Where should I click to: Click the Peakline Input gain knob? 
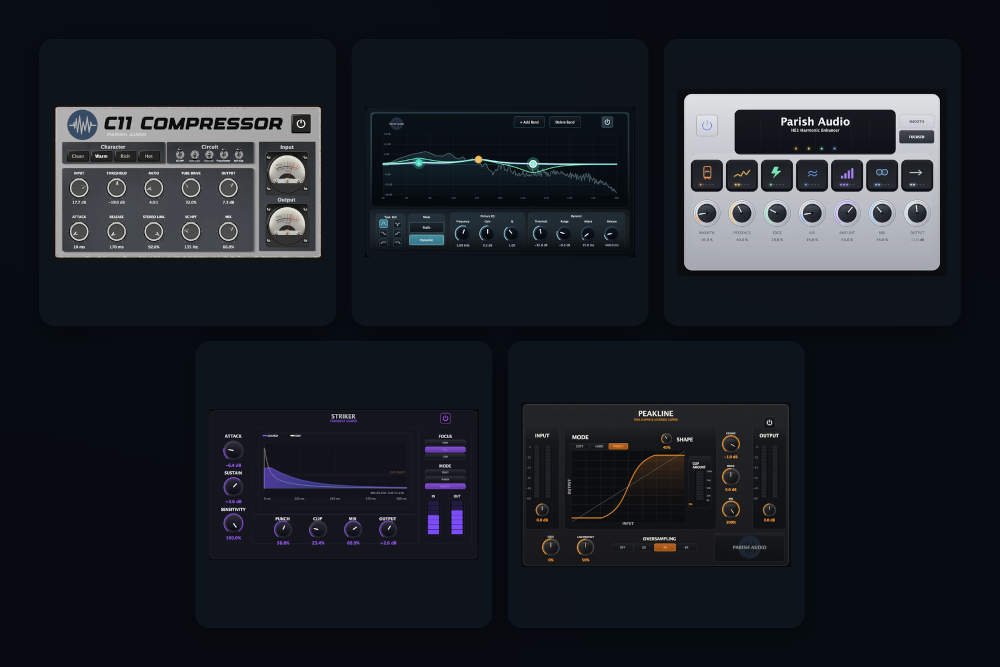tap(542, 509)
